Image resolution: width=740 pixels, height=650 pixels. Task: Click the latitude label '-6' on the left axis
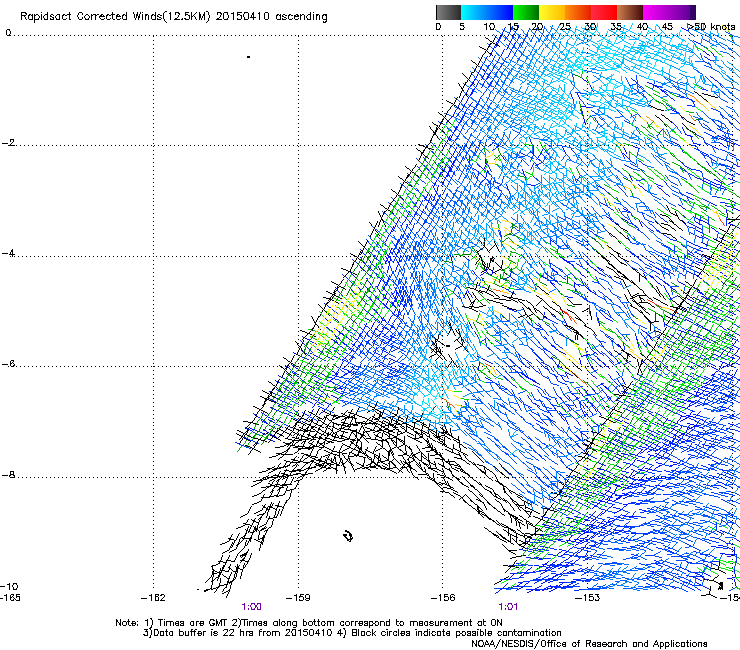click(x=8, y=364)
